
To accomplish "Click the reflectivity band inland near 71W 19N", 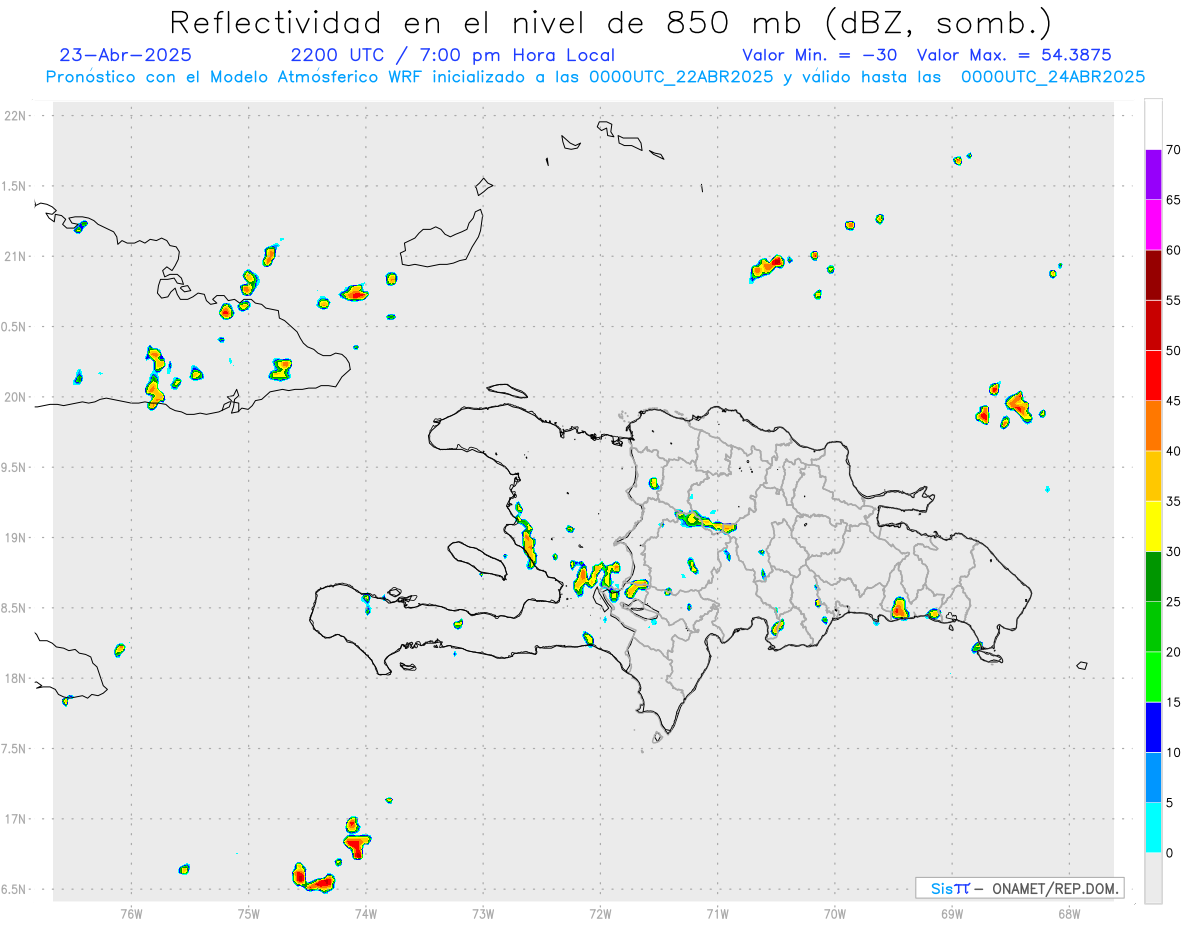I will click(x=706, y=521).
